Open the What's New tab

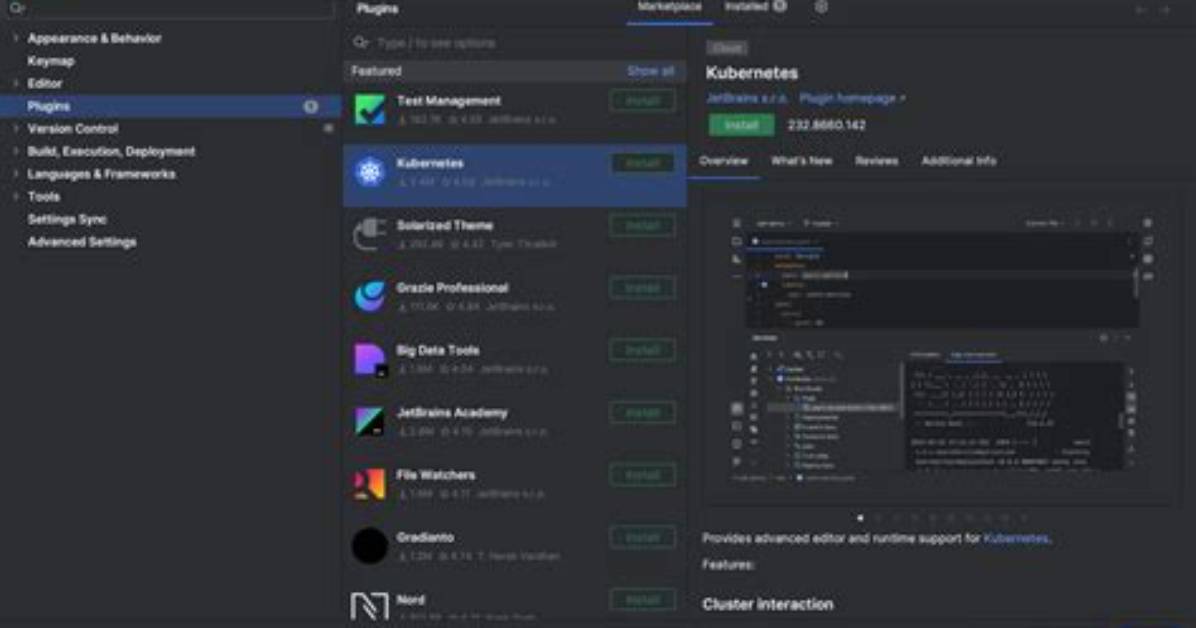802,161
